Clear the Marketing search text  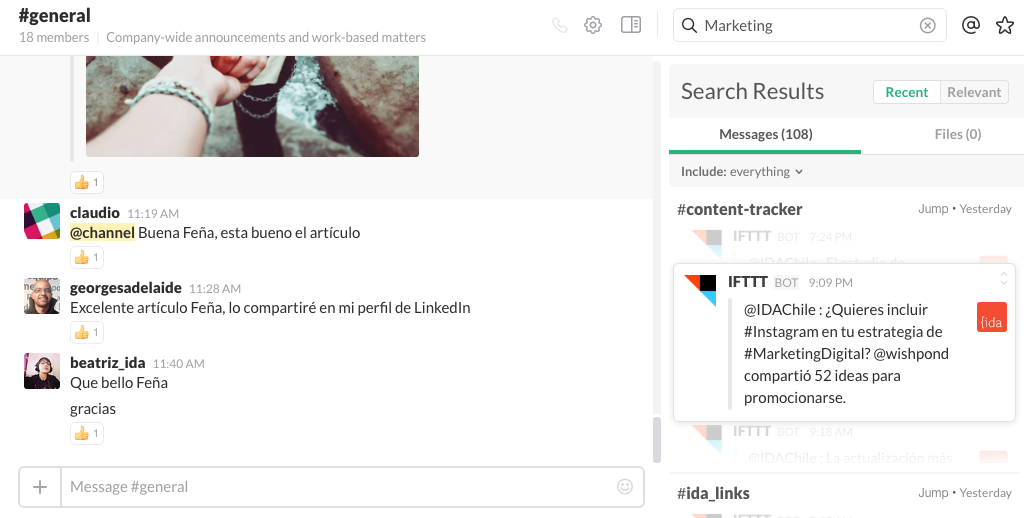click(x=927, y=26)
